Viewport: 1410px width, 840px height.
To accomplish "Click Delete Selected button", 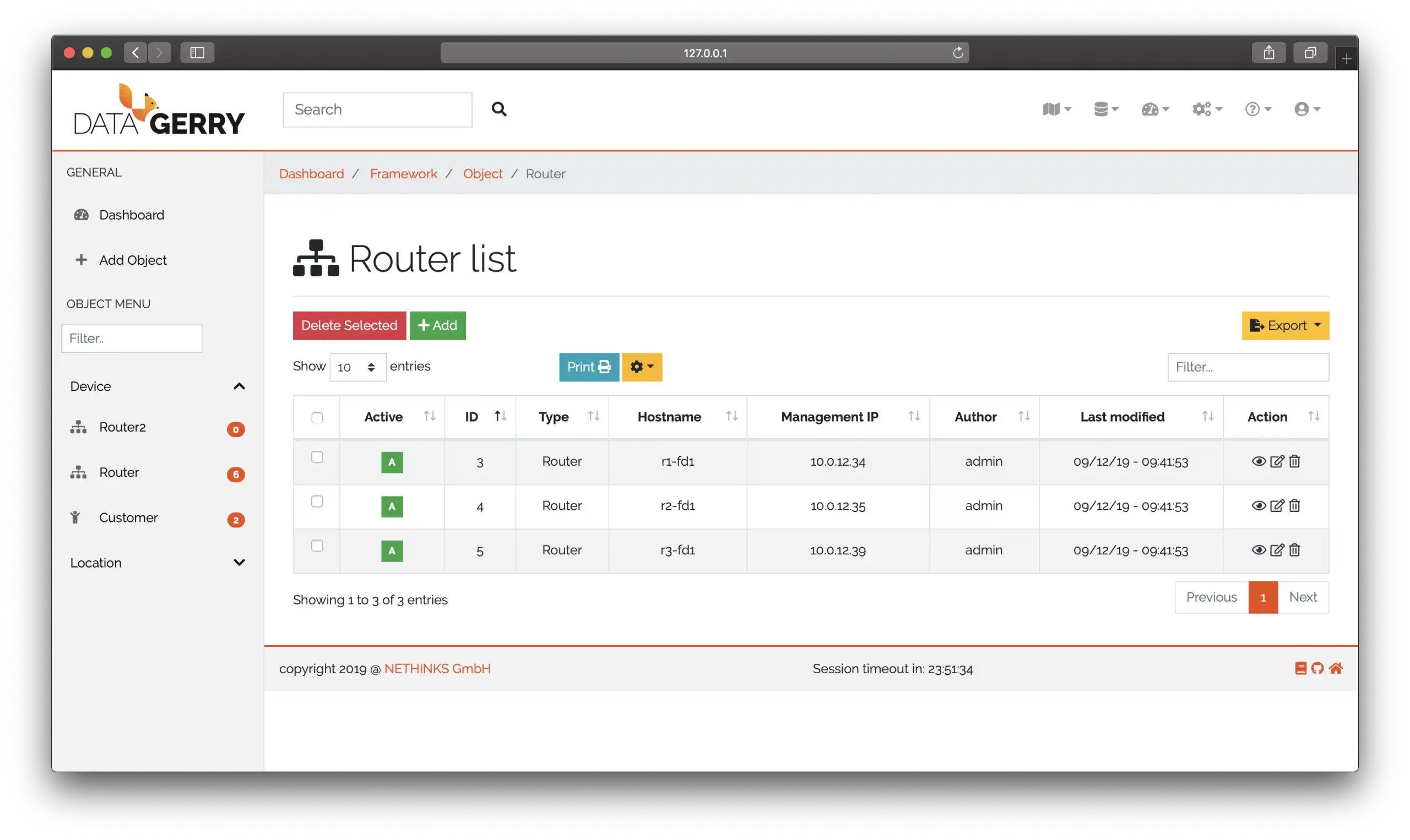I will point(348,325).
